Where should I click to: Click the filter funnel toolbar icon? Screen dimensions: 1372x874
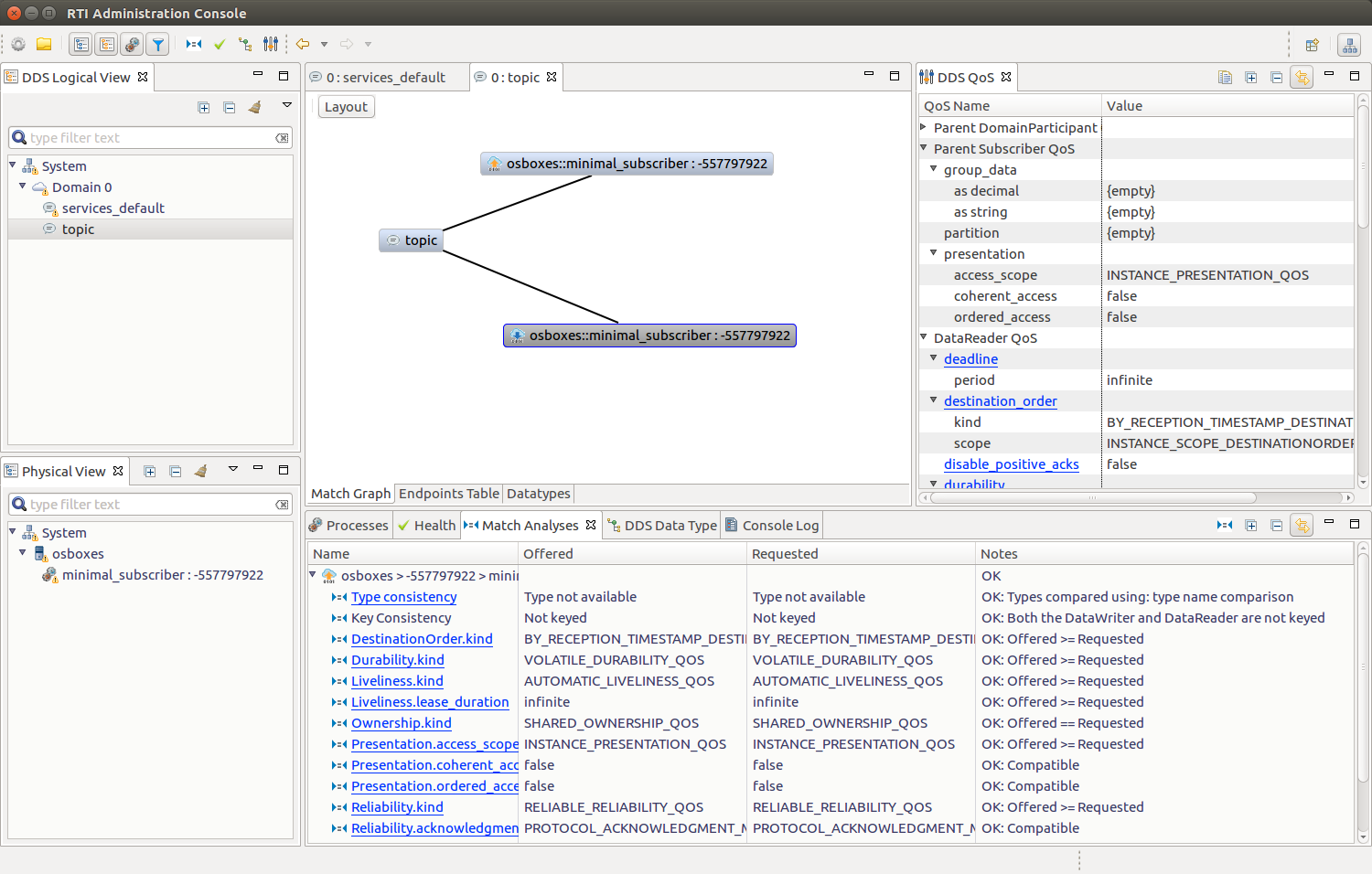(x=158, y=44)
